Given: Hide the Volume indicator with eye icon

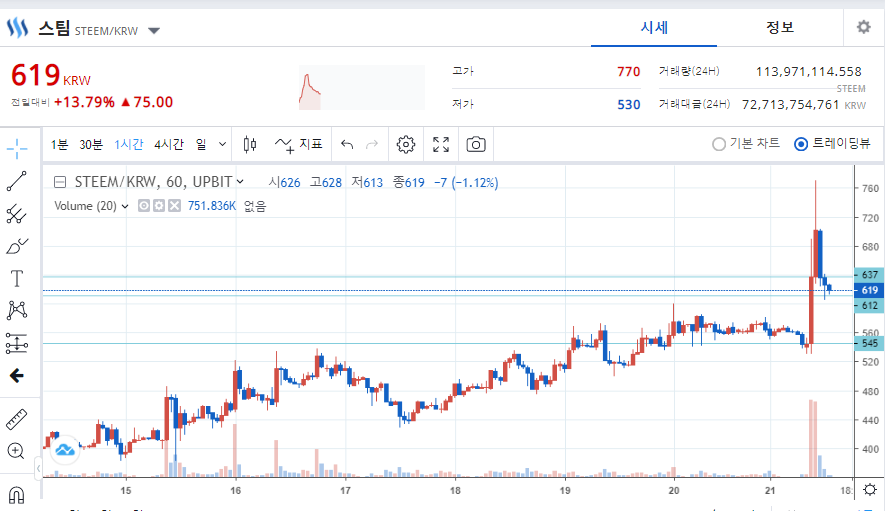Looking at the screenshot, I should coord(144,206).
